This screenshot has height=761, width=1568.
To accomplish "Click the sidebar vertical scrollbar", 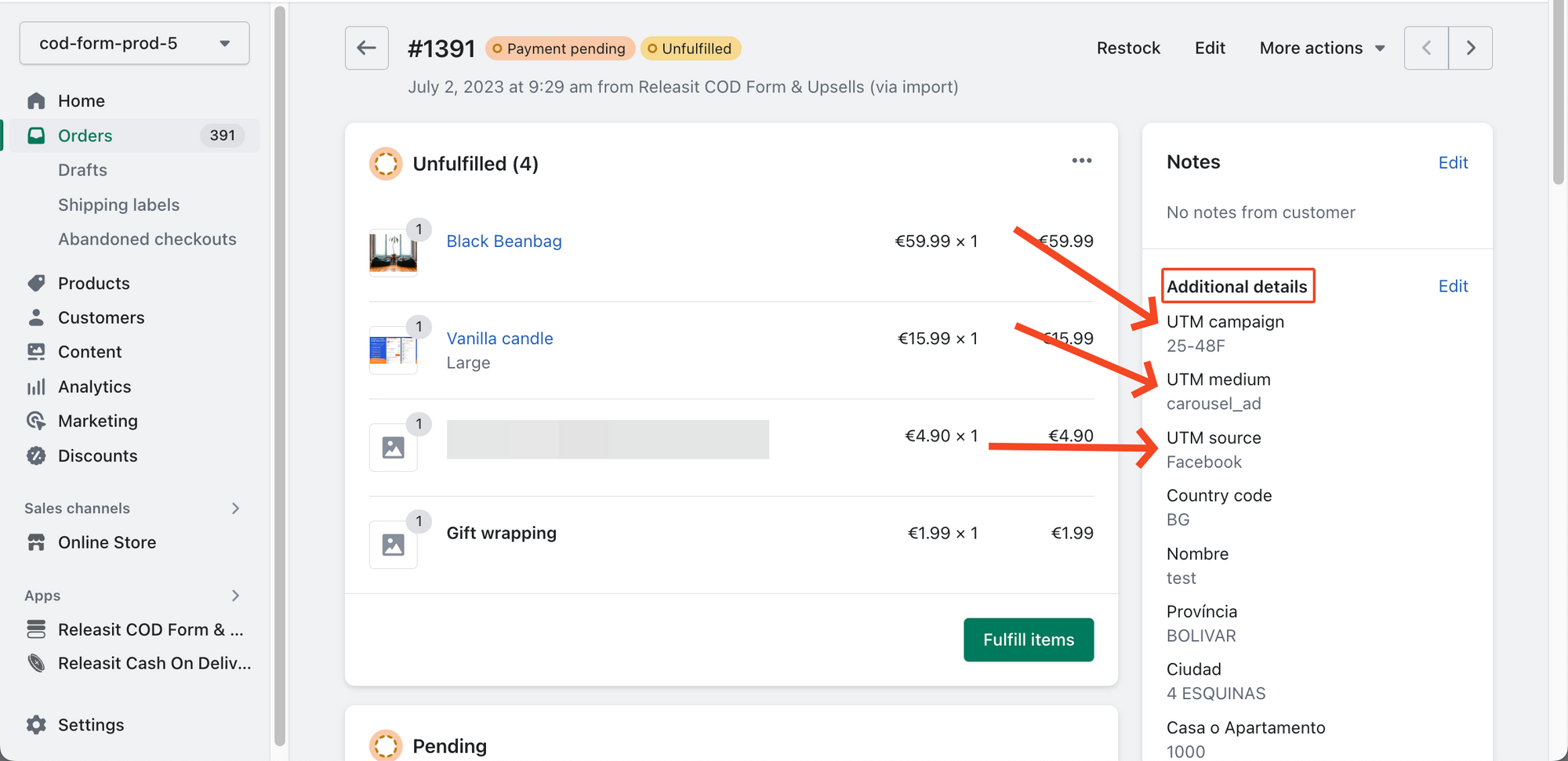I will pos(280,376).
